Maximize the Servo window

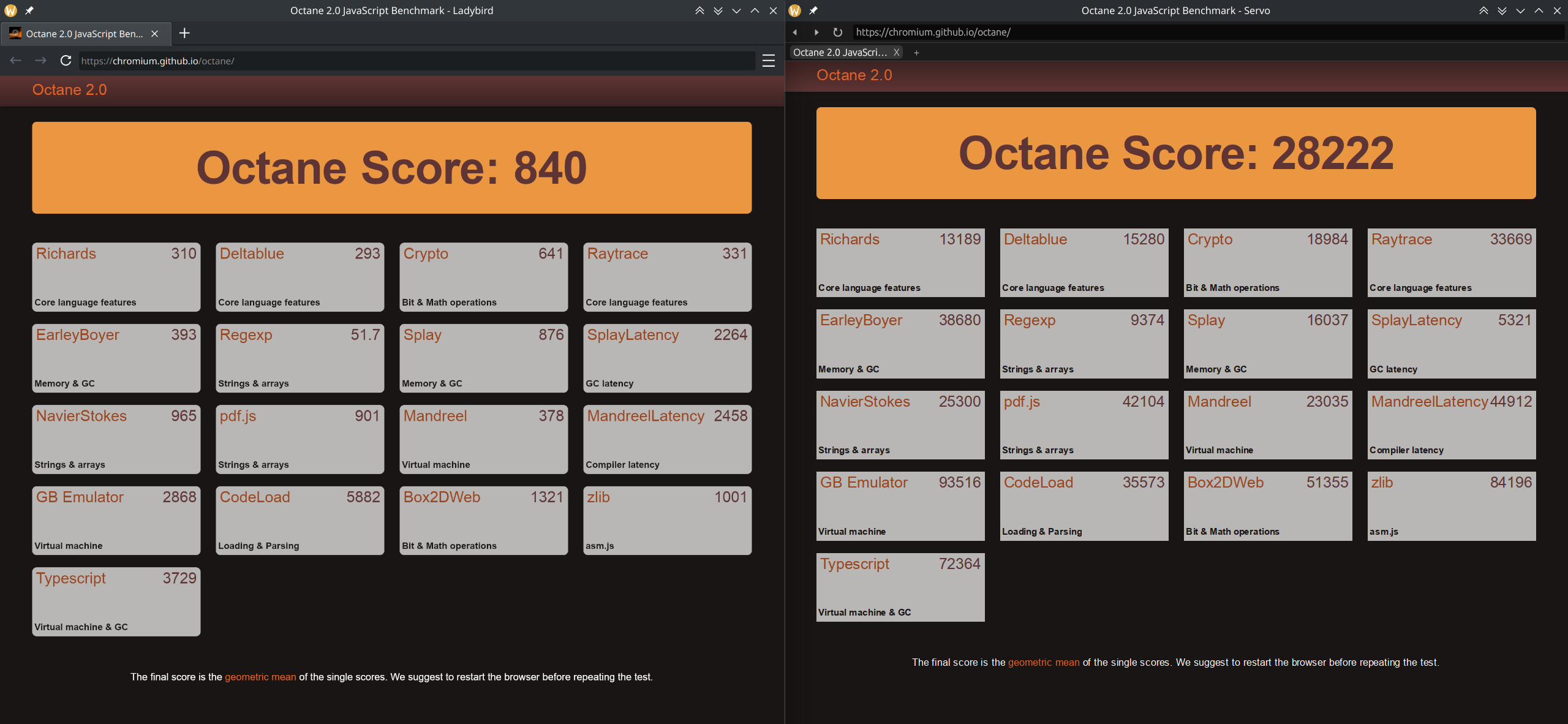pos(1539,10)
